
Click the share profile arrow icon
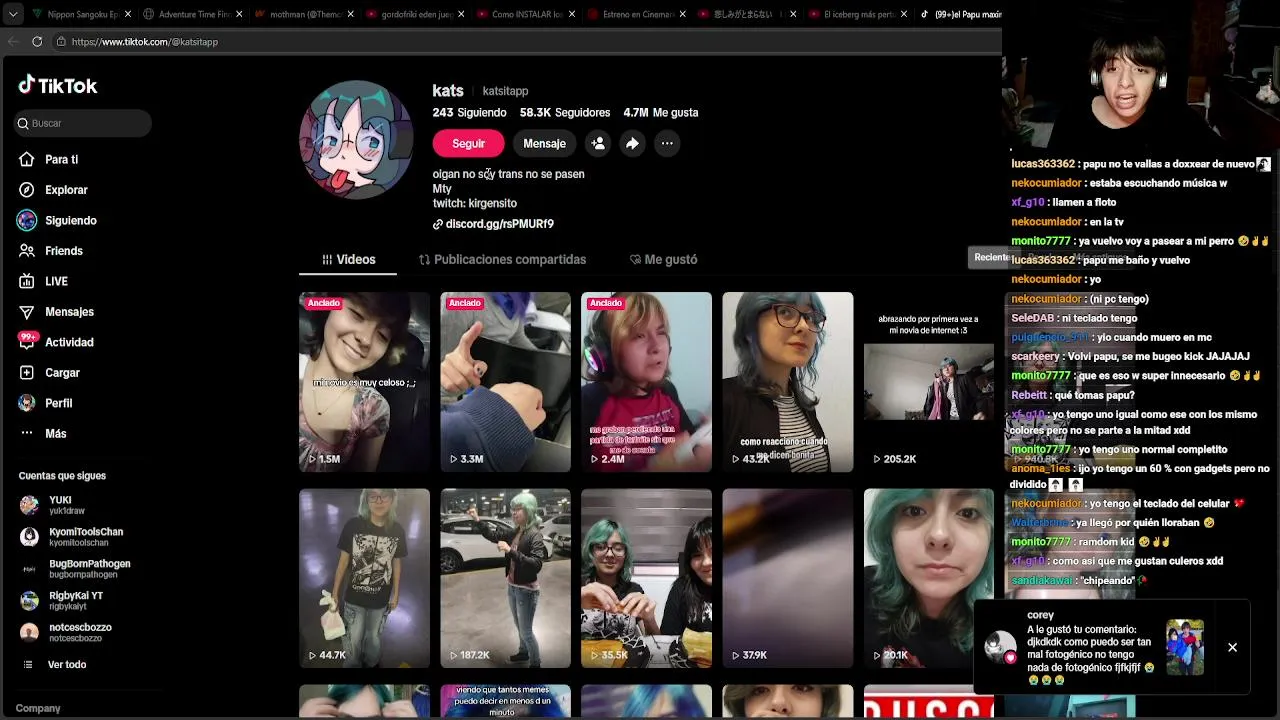click(632, 144)
